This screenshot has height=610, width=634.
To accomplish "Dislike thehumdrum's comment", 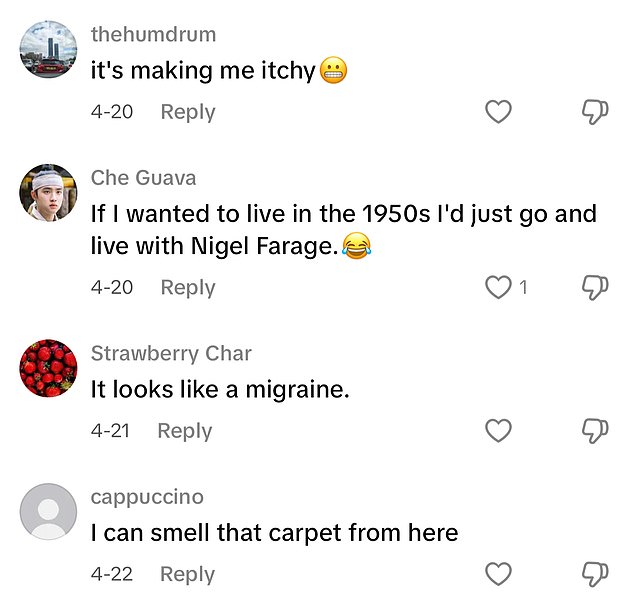I will pyautogui.click(x=594, y=113).
